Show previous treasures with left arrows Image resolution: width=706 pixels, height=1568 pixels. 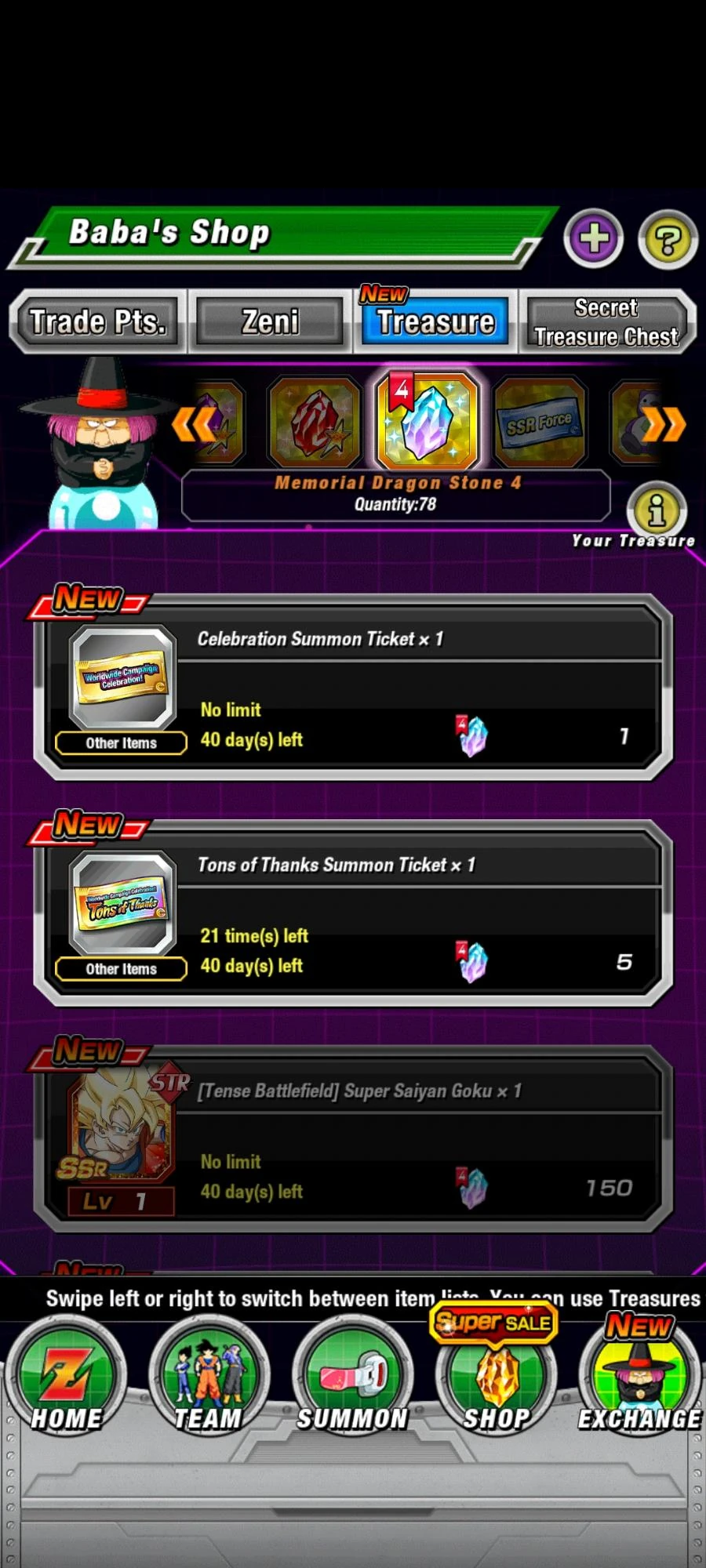[194, 424]
